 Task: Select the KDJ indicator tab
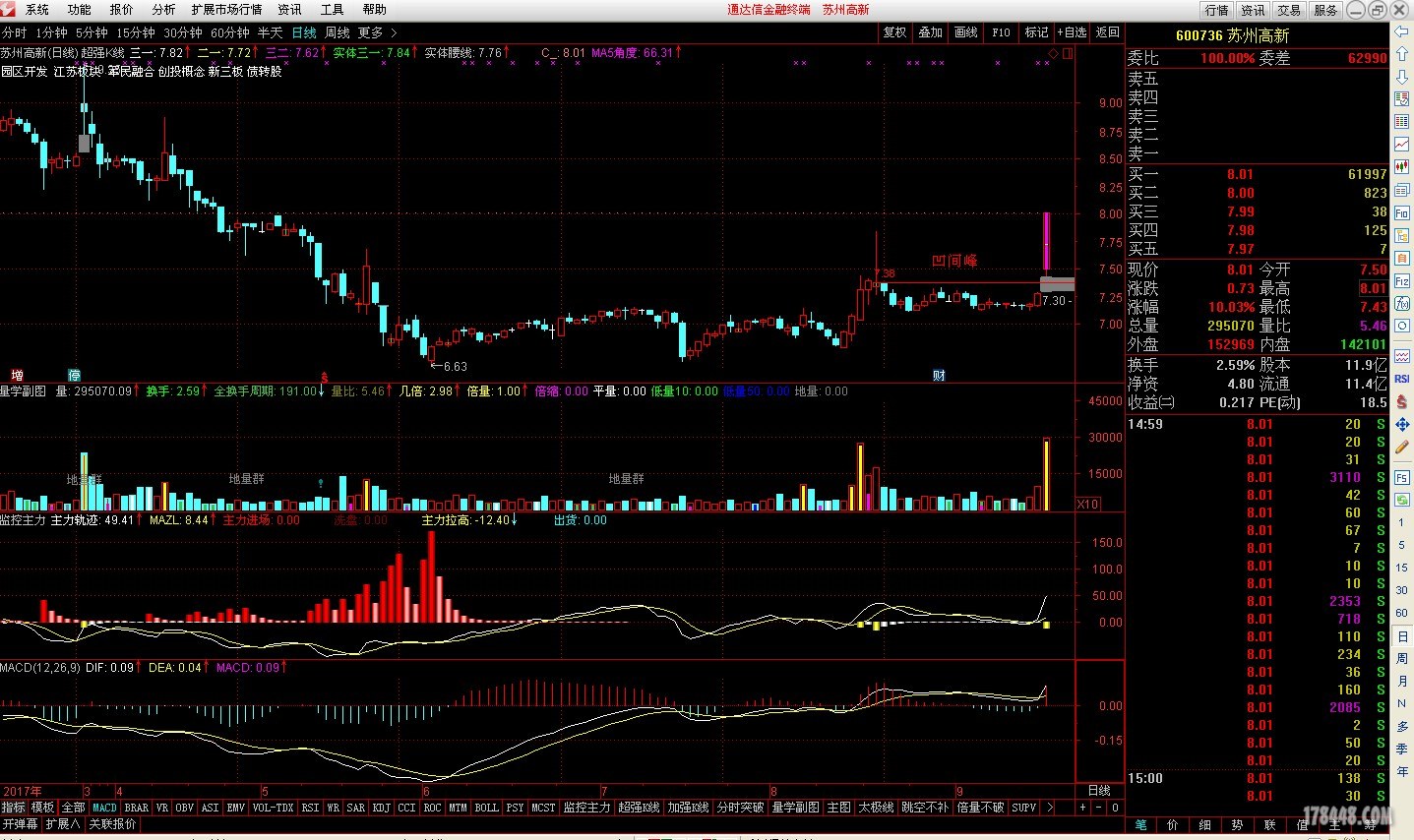(x=381, y=808)
